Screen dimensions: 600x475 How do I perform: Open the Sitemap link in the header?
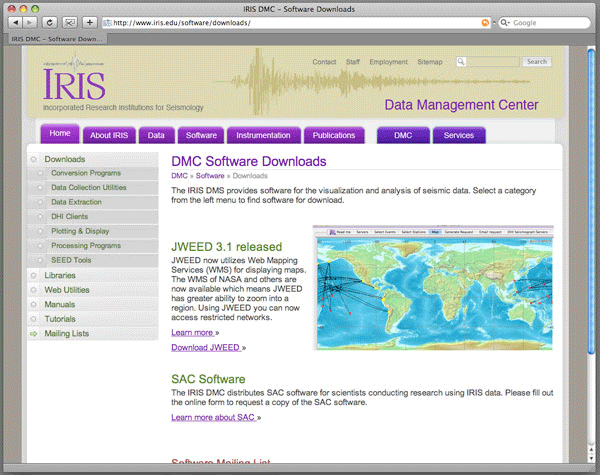[x=430, y=62]
